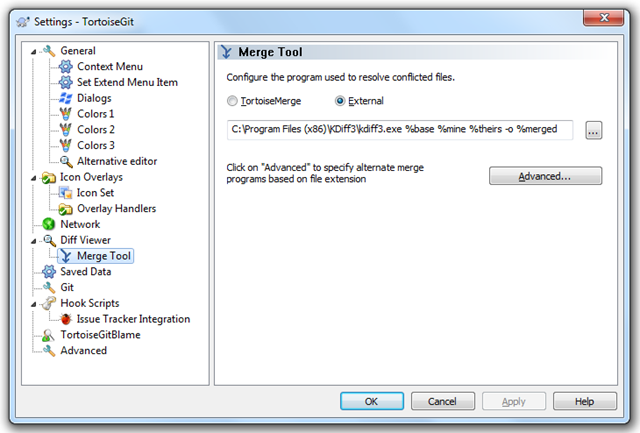Click the Alternative editor magnifier icon
640x433 pixels.
tap(66, 161)
